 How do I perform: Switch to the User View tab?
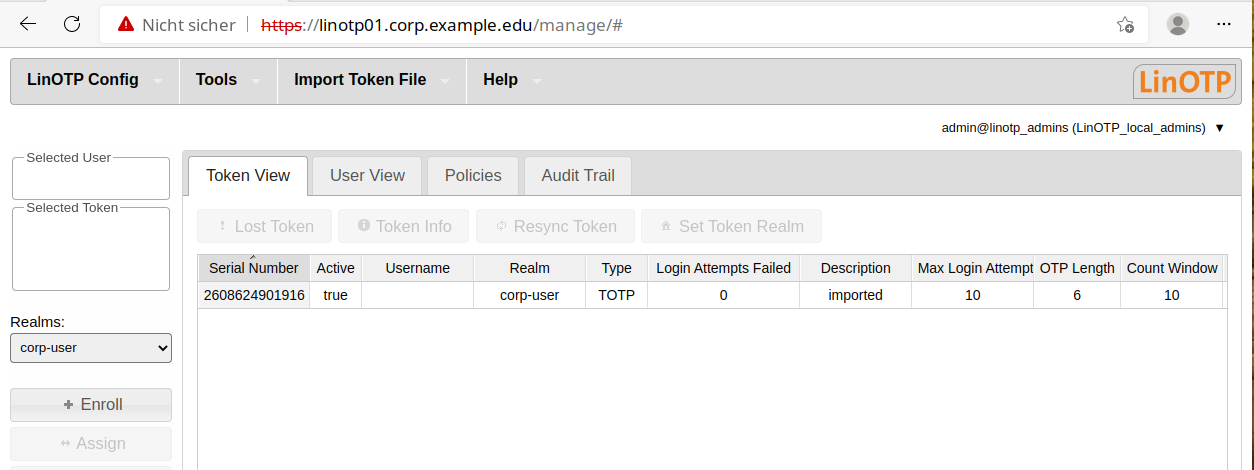tap(367, 175)
